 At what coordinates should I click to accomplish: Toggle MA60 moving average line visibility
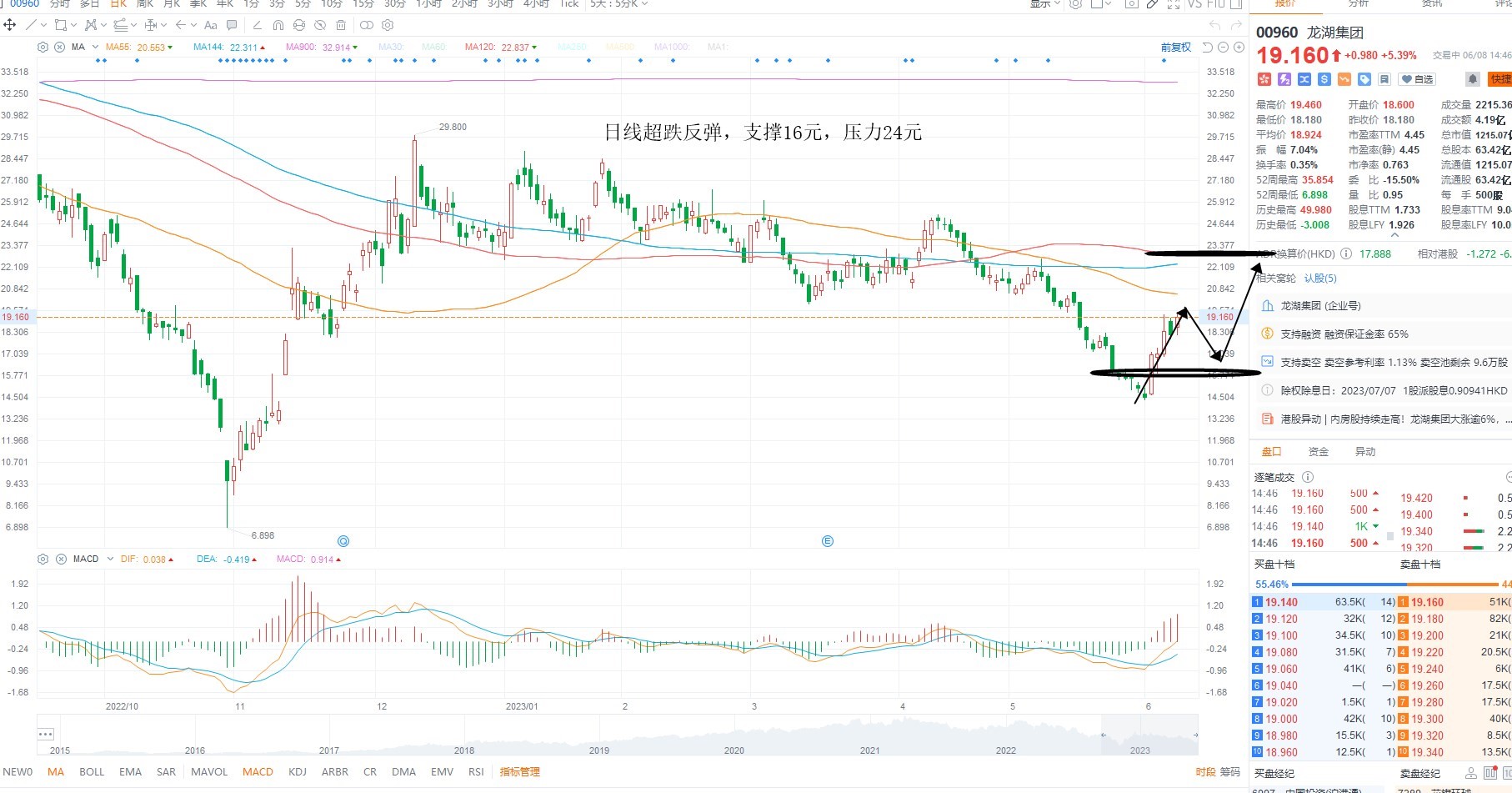[434, 48]
